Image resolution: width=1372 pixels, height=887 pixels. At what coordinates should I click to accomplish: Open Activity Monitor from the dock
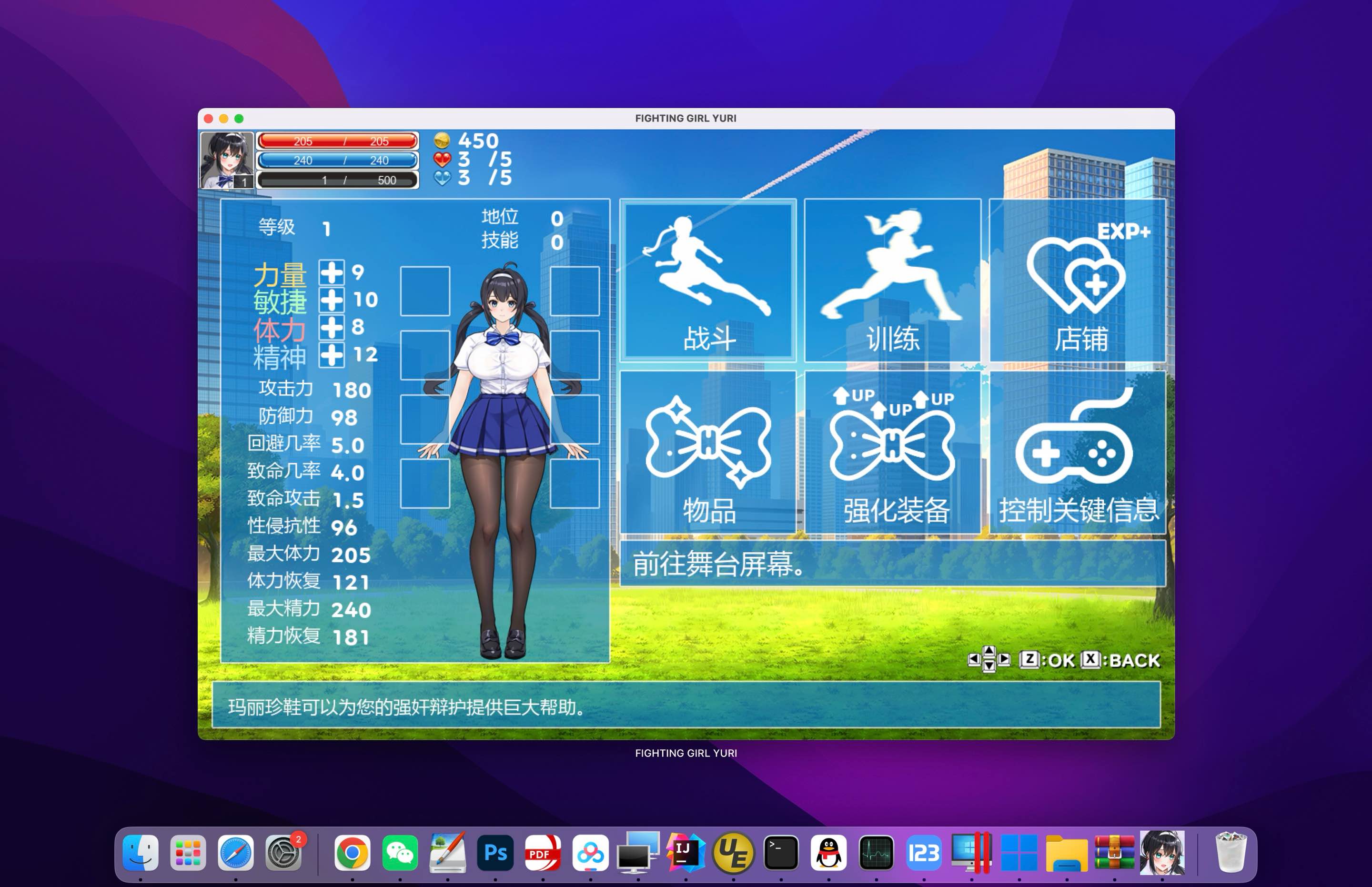pyautogui.click(x=876, y=853)
